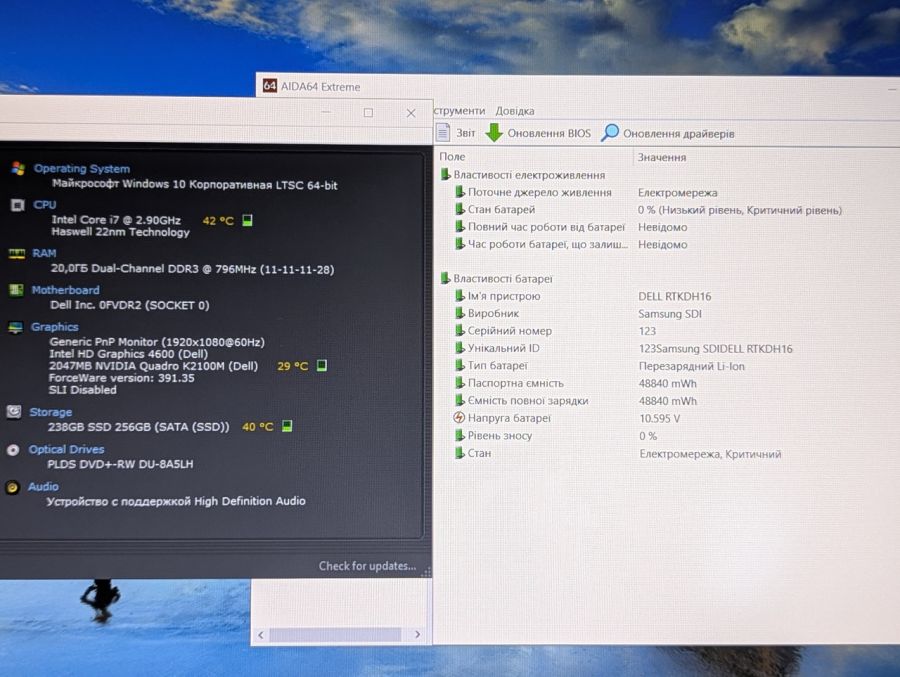900x677 pixels.
Task: Click the value Samsung SDI
Action: tap(670, 314)
